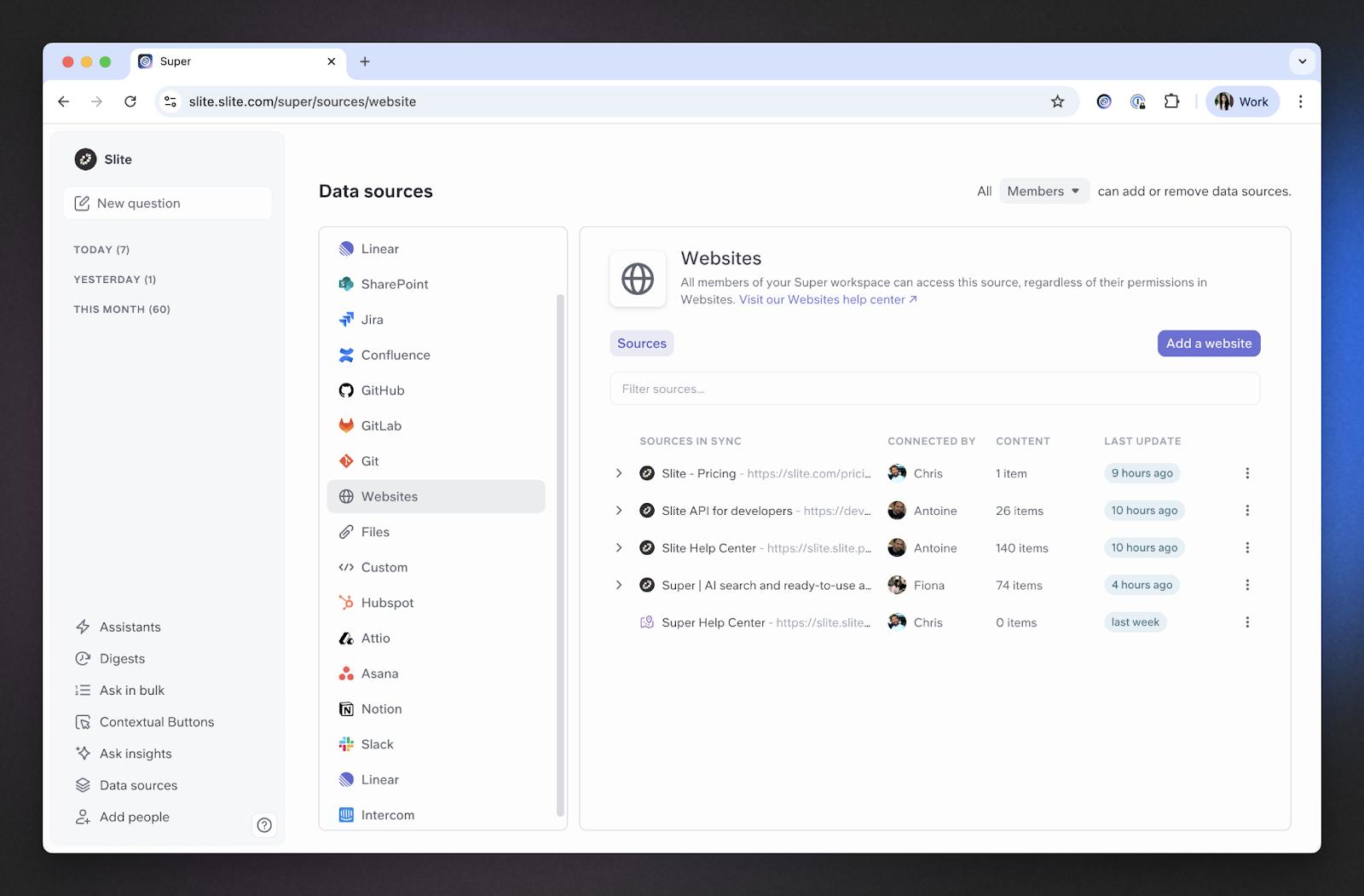Select Jira data source

(436, 320)
